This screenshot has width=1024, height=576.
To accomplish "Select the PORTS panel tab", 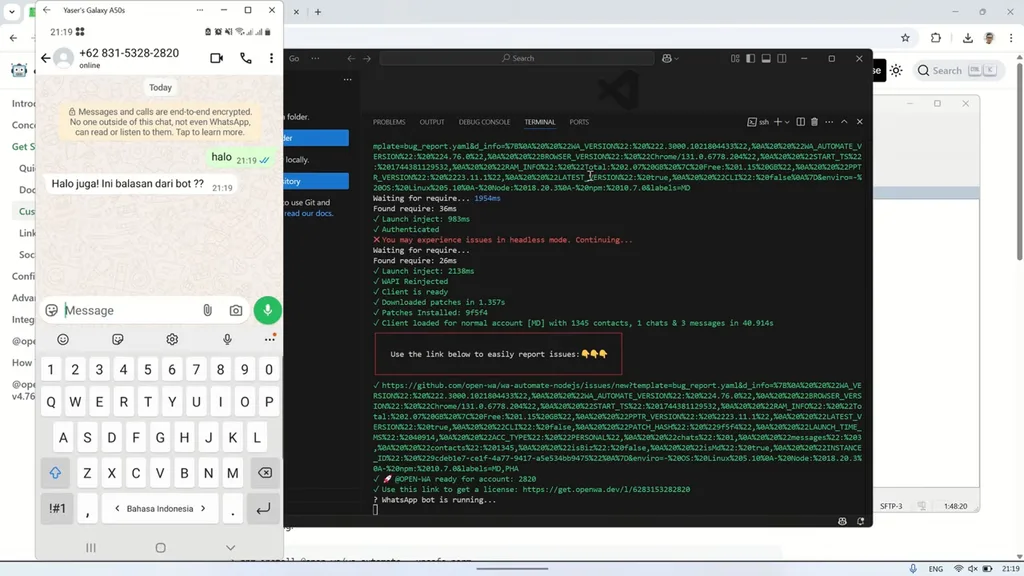I will pyautogui.click(x=579, y=122).
